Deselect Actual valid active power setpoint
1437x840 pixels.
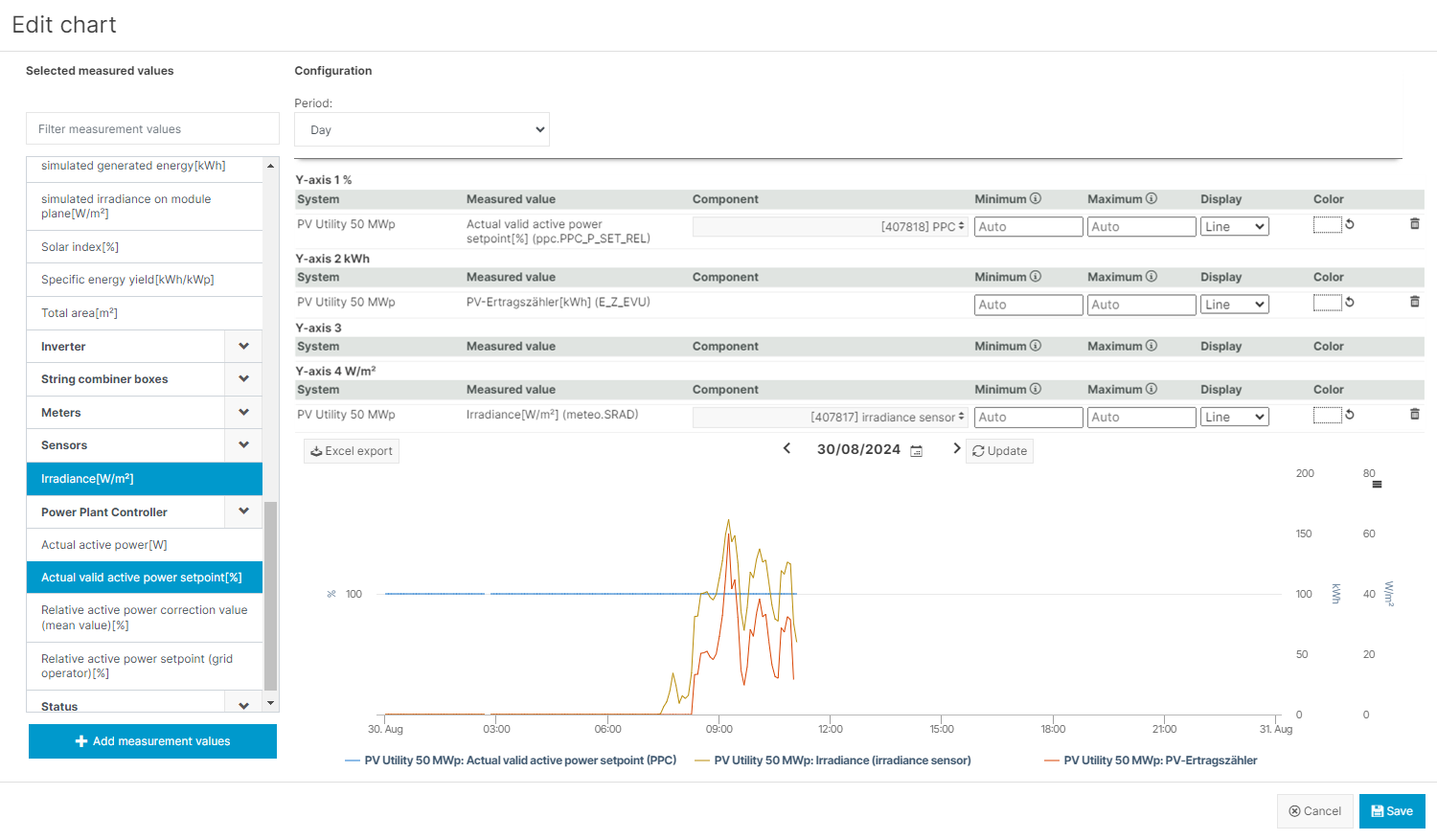[145, 578]
